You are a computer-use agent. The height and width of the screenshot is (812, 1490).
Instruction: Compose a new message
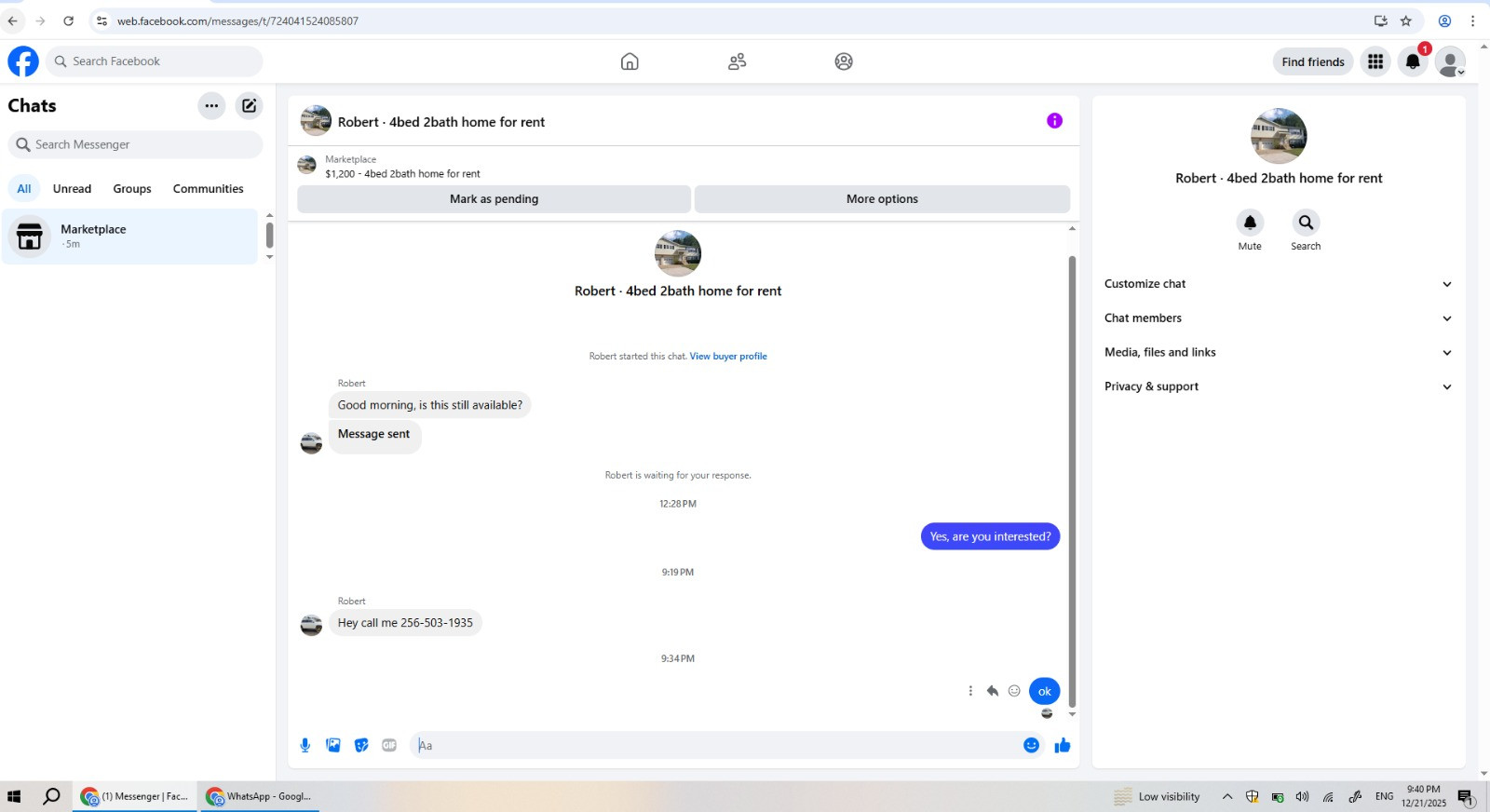click(x=249, y=105)
